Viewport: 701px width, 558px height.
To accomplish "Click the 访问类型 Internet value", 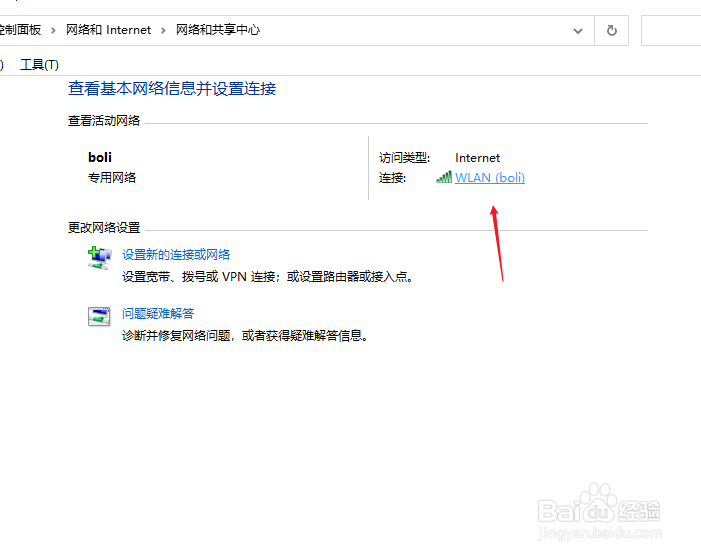I will point(477,158).
